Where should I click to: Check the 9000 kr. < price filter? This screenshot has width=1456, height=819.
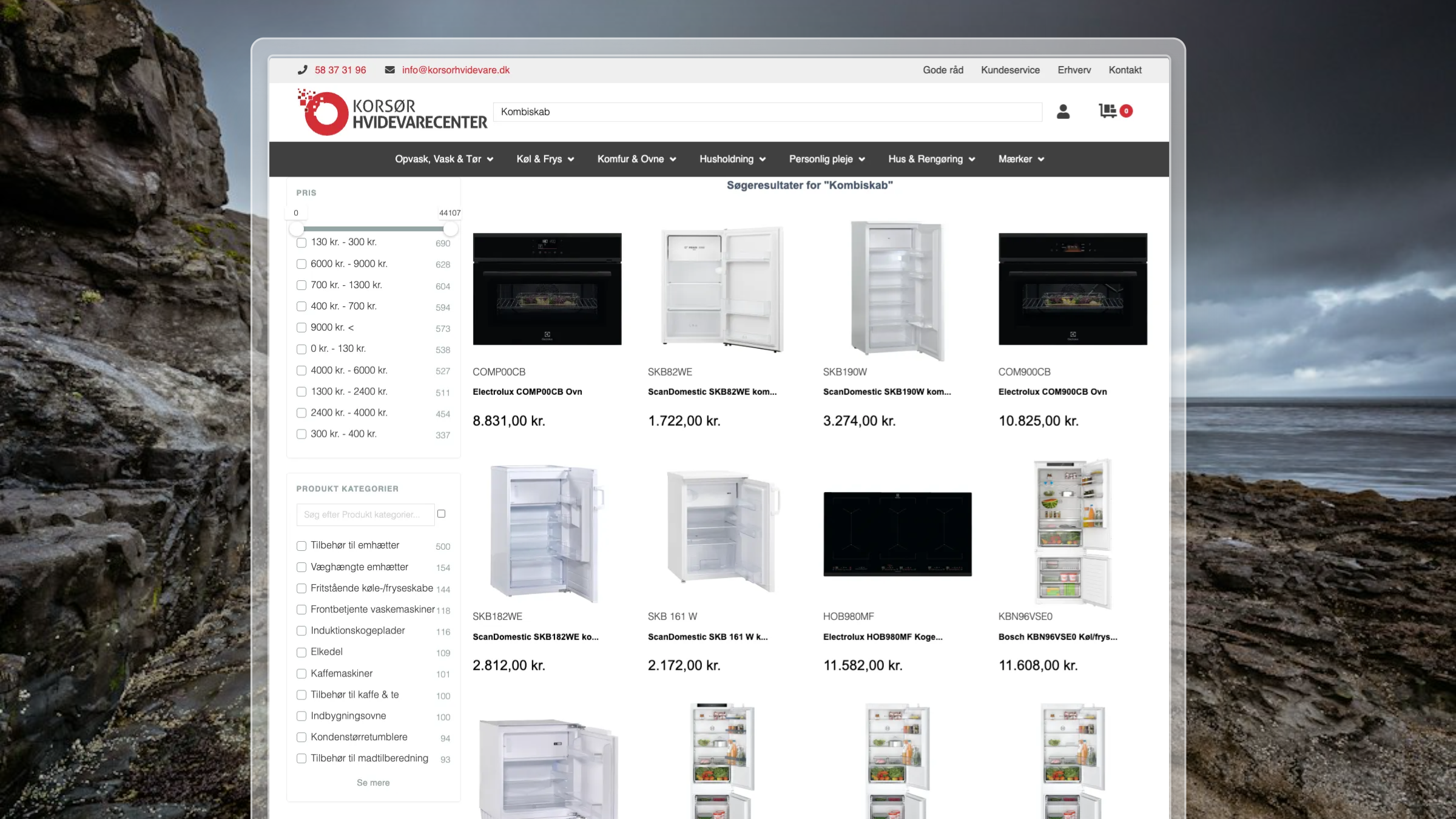pyautogui.click(x=302, y=328)
